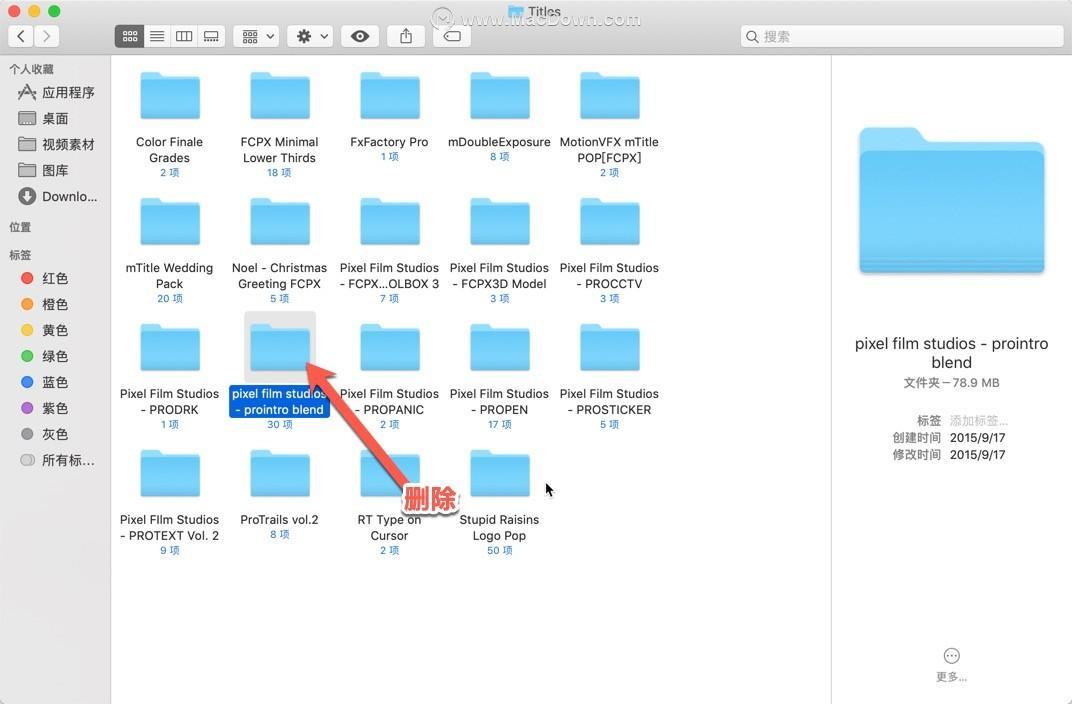Switch to gallery view
The width and height of the screenshot is (1072, 704).
[x=211, y=36]
